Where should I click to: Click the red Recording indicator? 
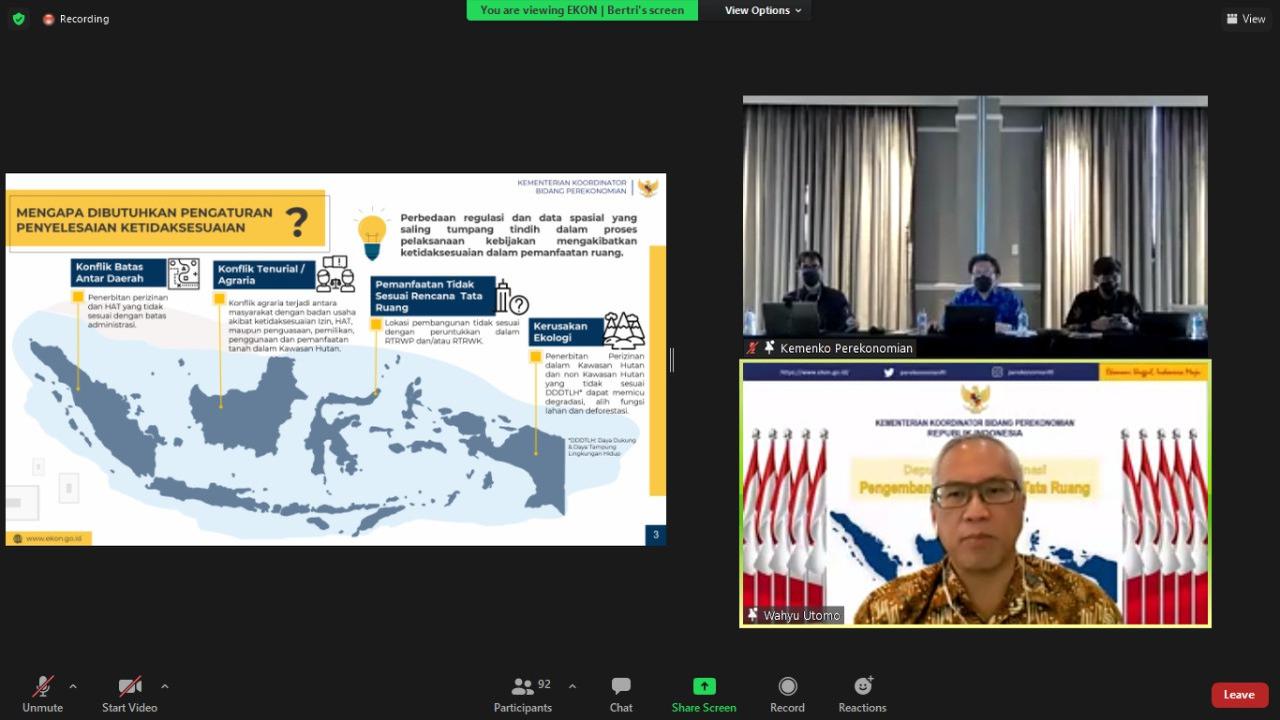coord(76,19)
